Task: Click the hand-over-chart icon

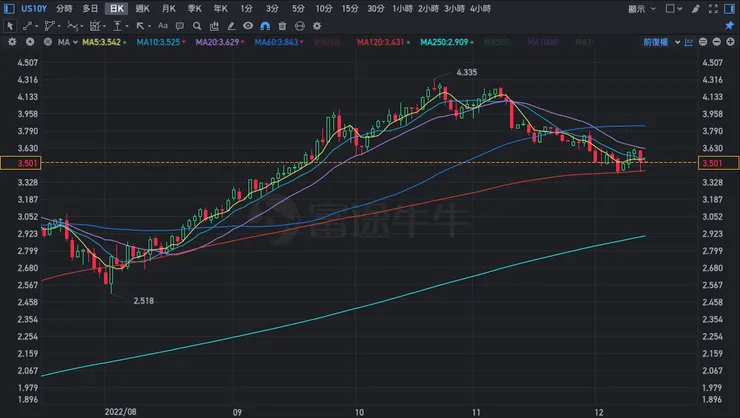Action: pyautogui.click(x=214, y=26)
